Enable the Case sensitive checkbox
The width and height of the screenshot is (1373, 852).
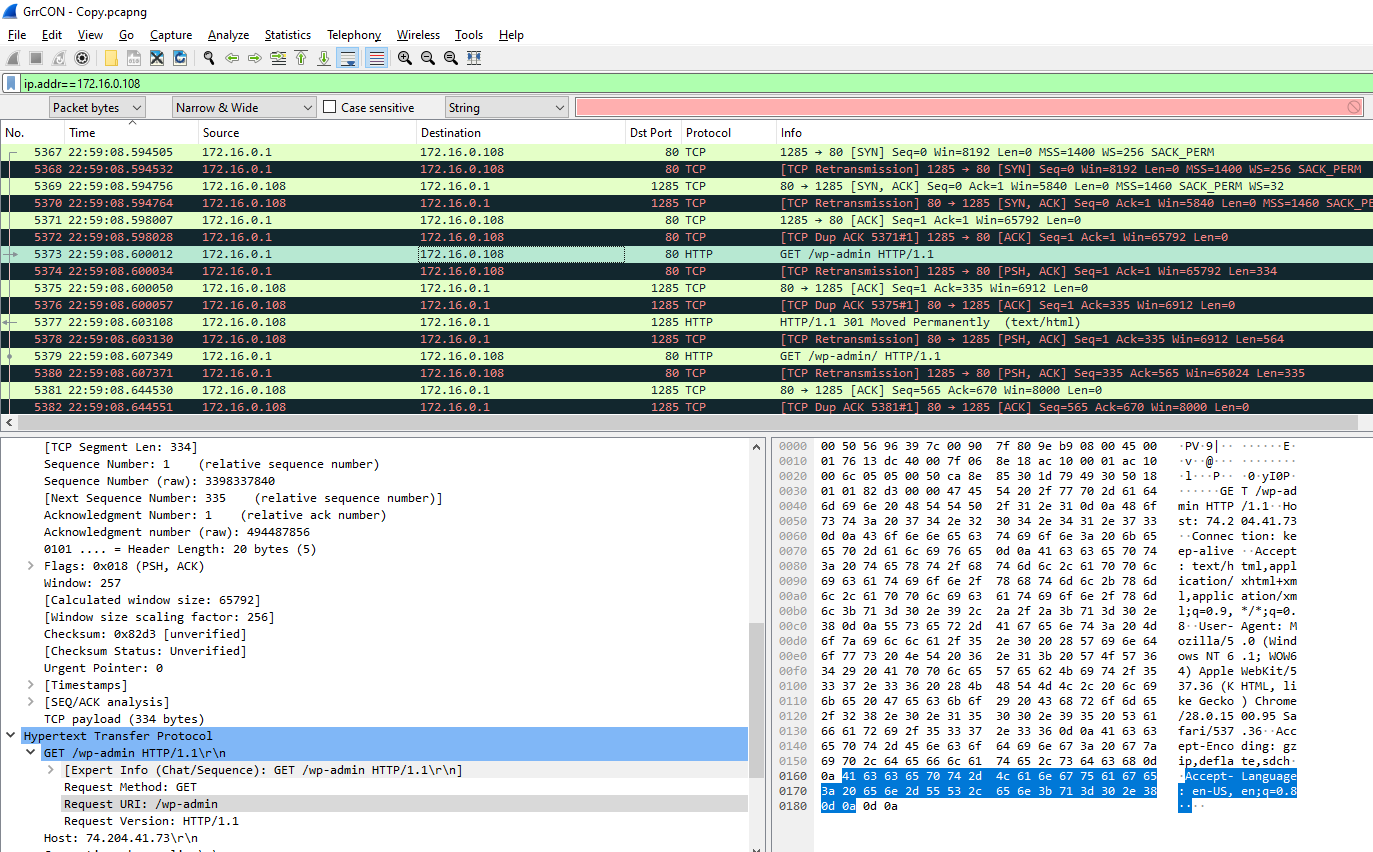click(x=330, y=108)
